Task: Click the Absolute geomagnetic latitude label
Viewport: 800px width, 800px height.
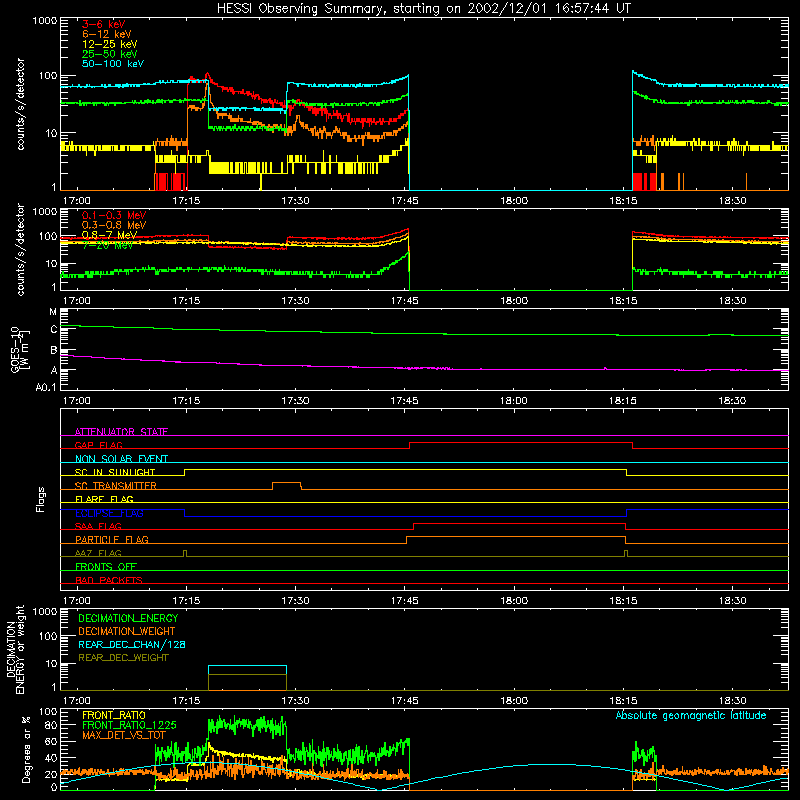Action: tap(691, 715)
